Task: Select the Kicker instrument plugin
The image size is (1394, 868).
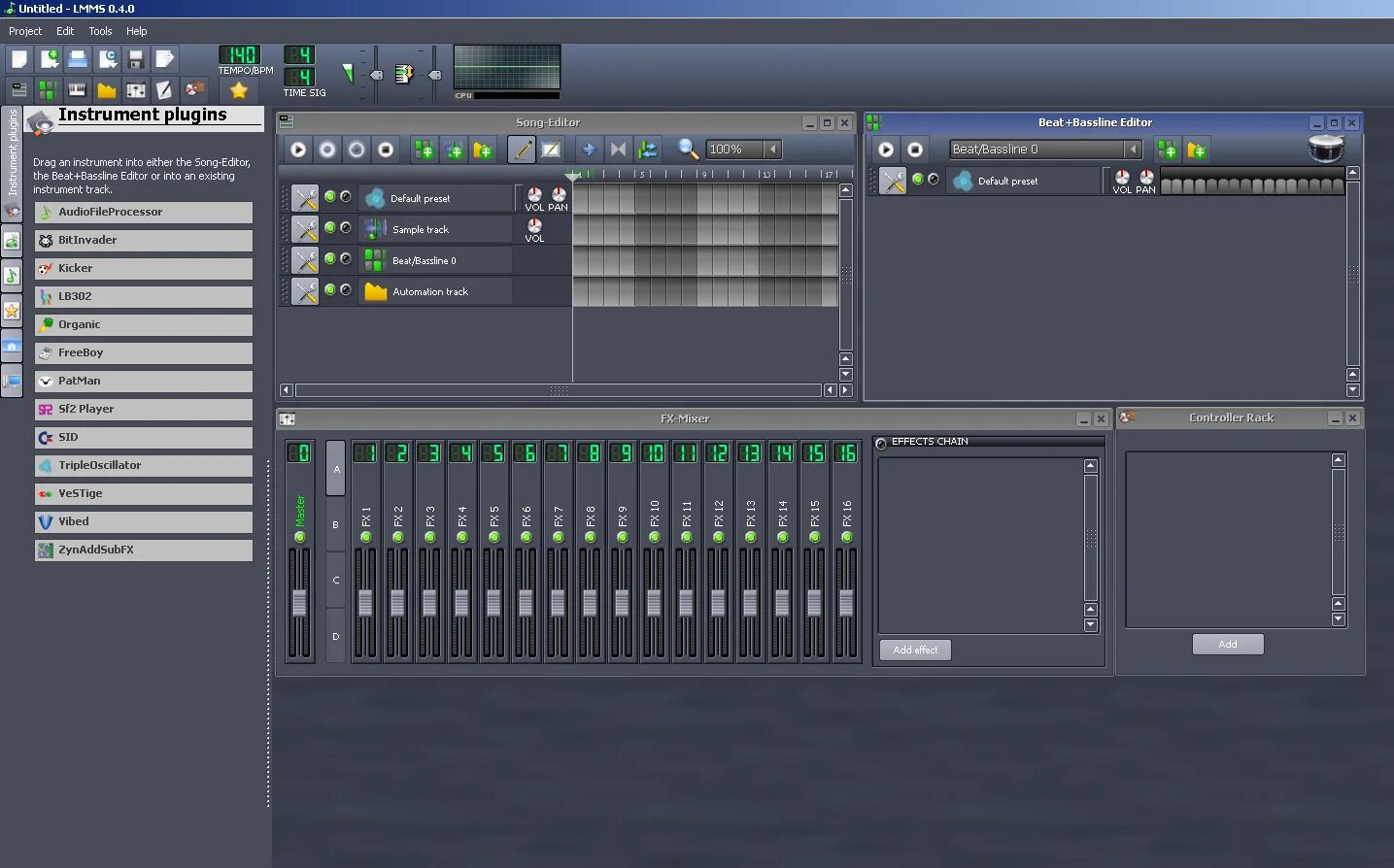Action: click(x=144, y=269)
